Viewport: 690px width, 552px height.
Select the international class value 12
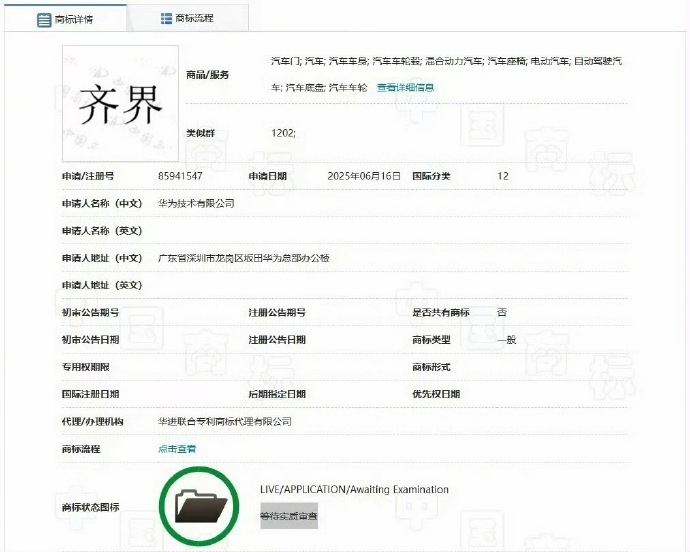[x=503, y=176]
